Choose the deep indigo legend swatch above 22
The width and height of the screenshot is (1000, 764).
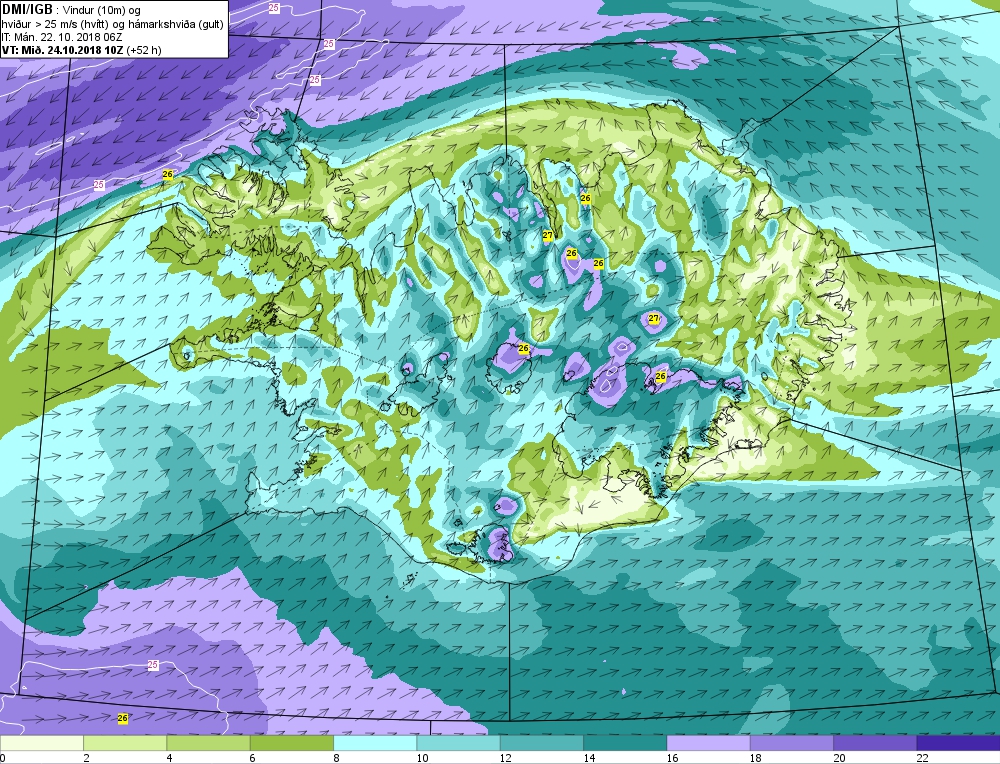pos(958,743)
